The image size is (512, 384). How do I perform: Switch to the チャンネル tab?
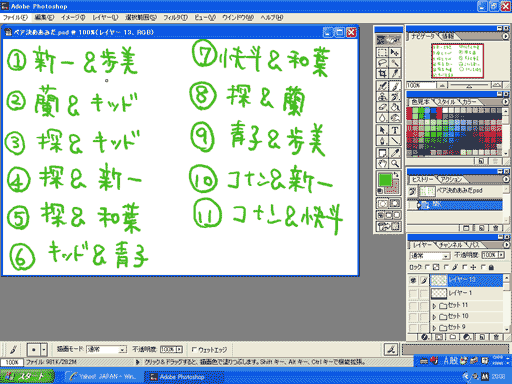[450, 245]
